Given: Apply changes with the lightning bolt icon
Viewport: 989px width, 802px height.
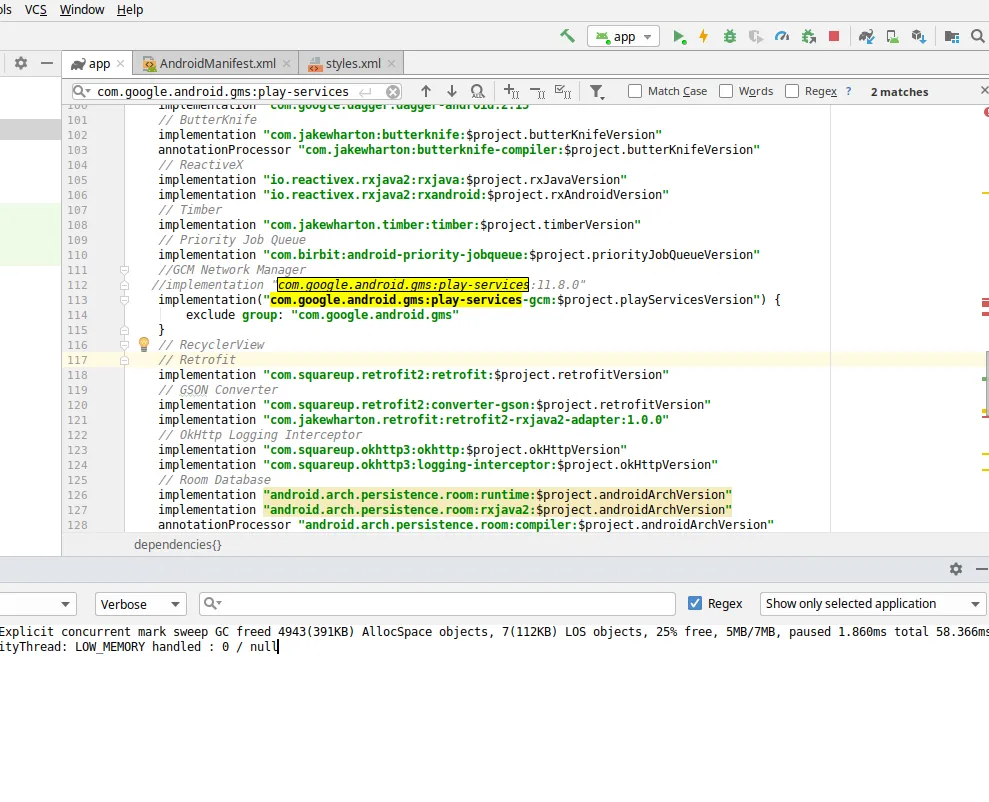Looking at the screenshot, I should [x=703, y=37].
